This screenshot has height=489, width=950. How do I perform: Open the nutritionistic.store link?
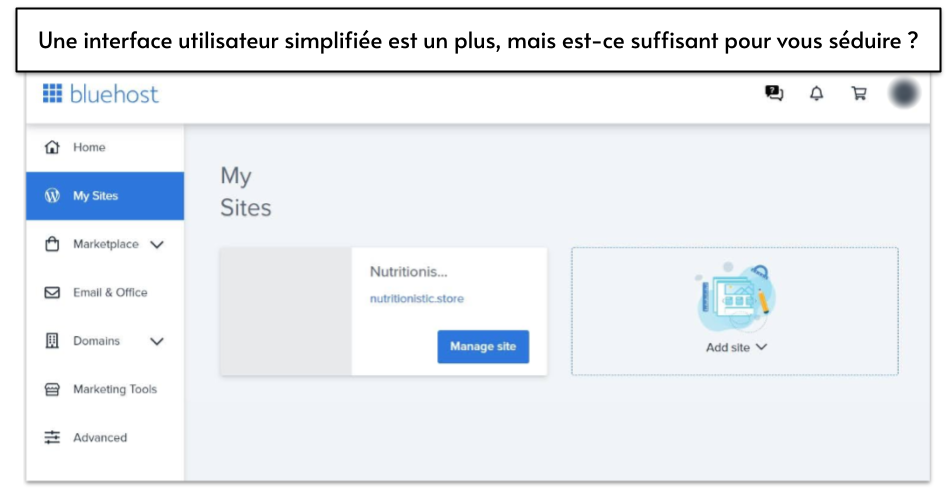pos(417,299)
